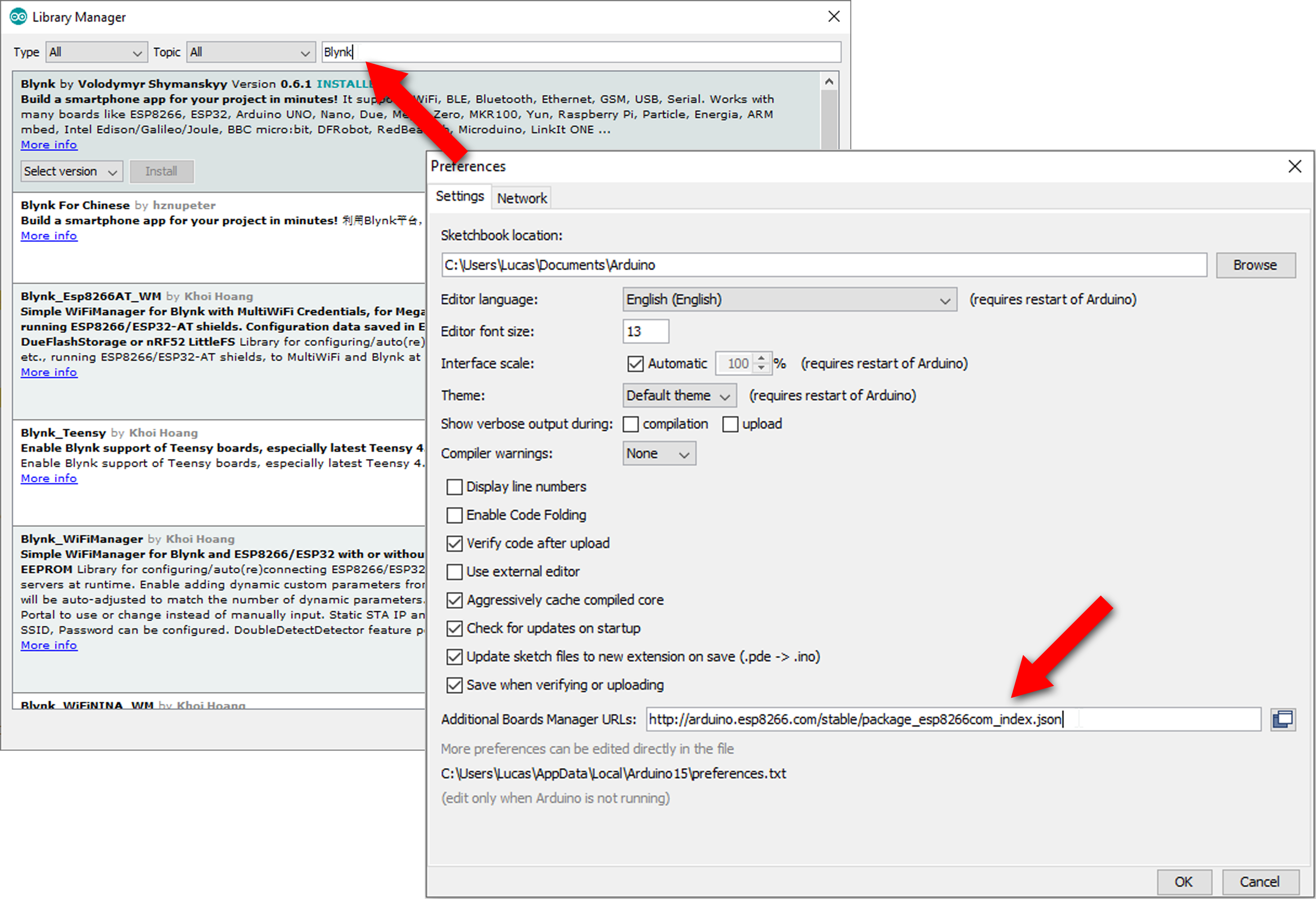
Task: Enable verbose output during compilation
Action: pyautogui.click(x=631, y=424)
